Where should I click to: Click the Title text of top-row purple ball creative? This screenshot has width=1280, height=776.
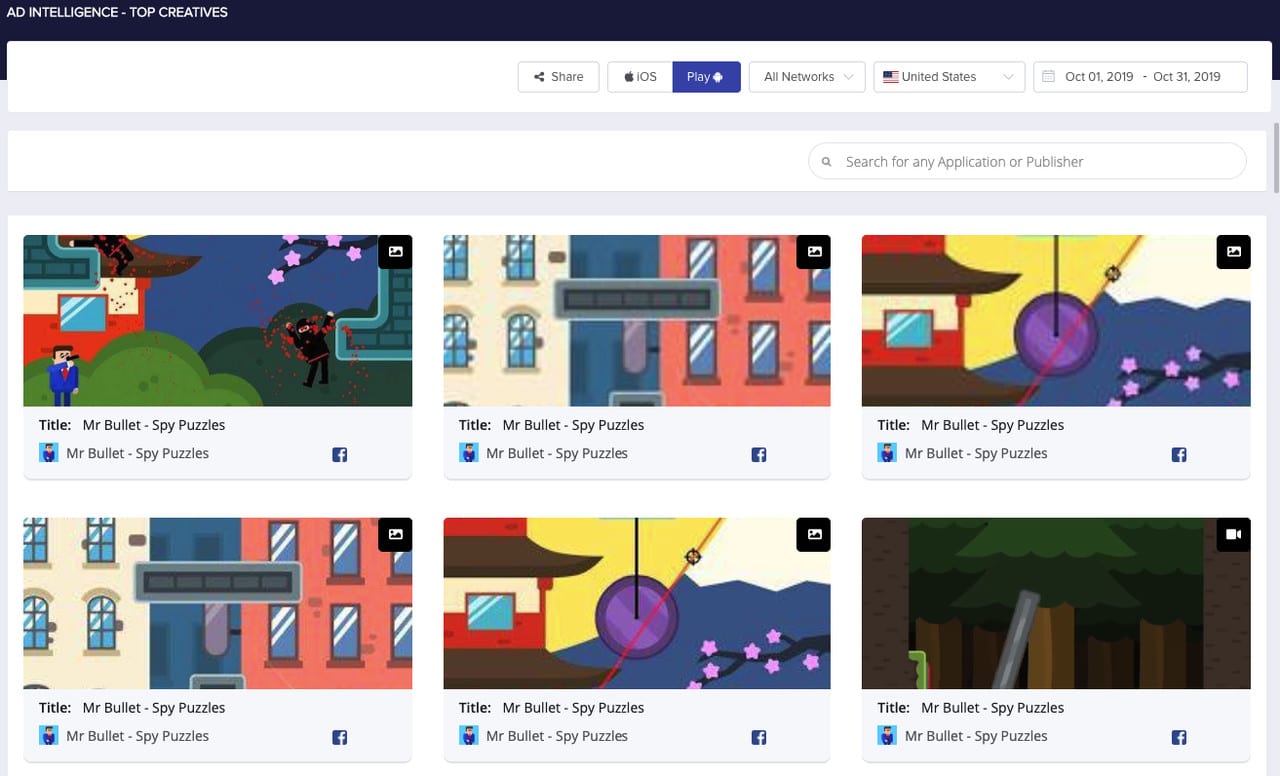tap(992, 425)
